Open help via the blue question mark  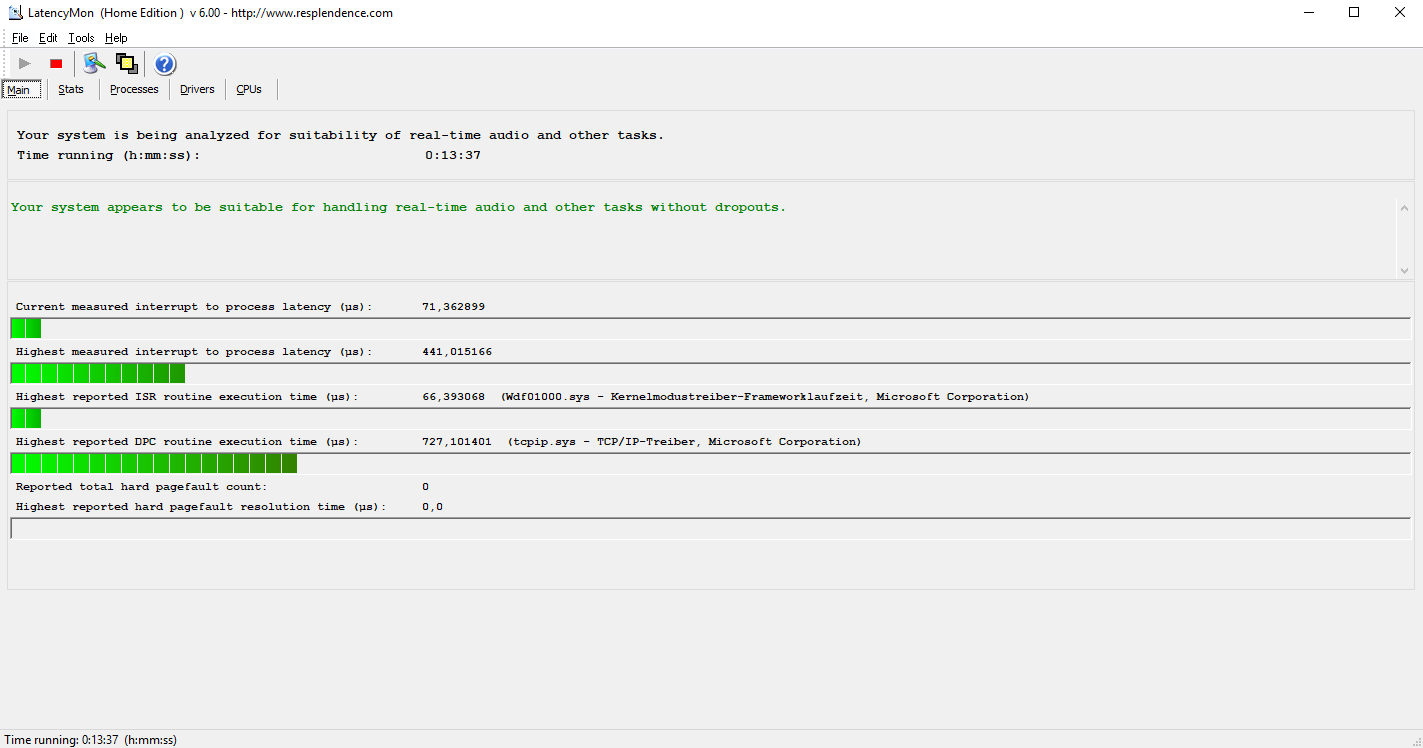[x=165, y=65]
